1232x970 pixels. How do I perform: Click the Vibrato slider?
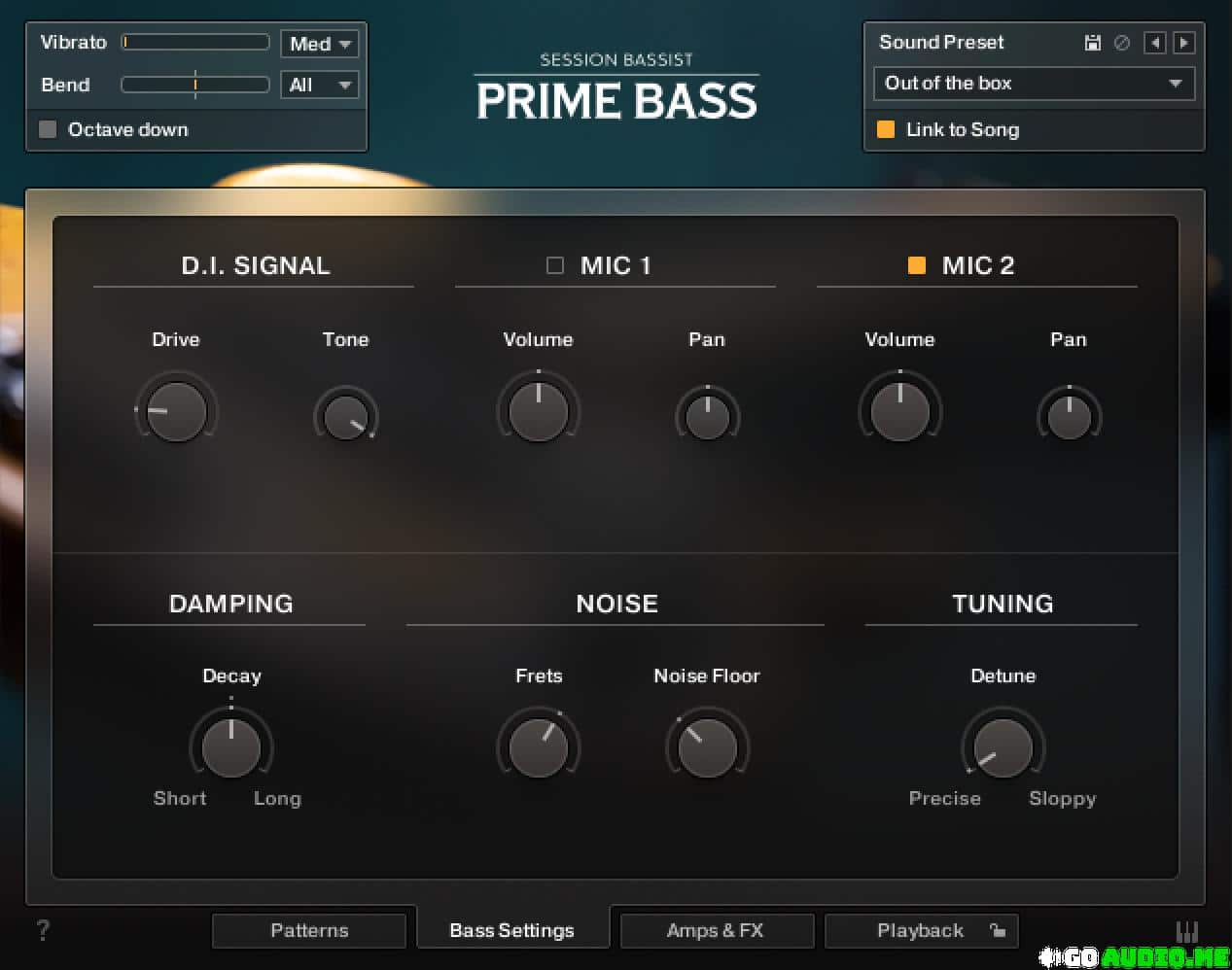click(195, 43)
